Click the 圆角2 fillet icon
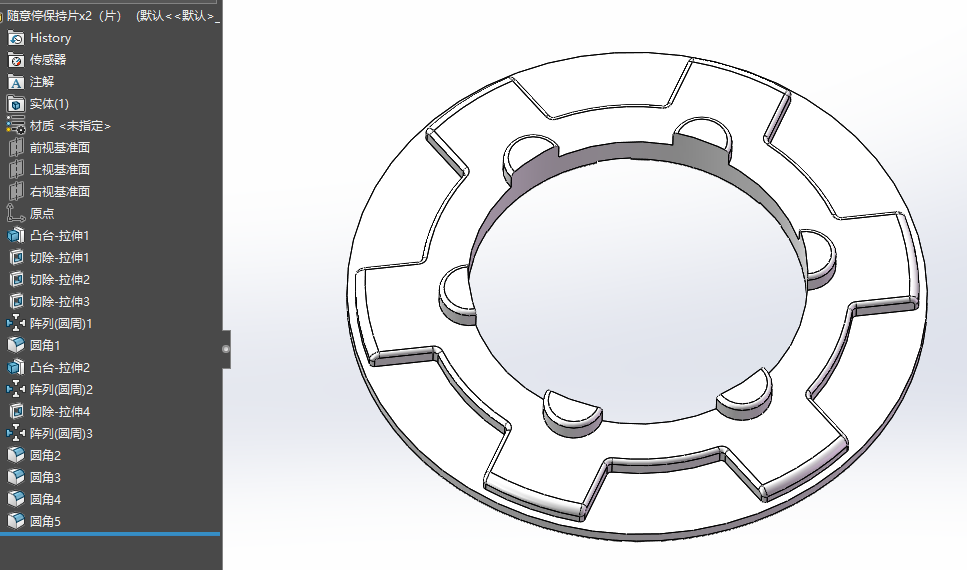 click(x=15, y=455)
